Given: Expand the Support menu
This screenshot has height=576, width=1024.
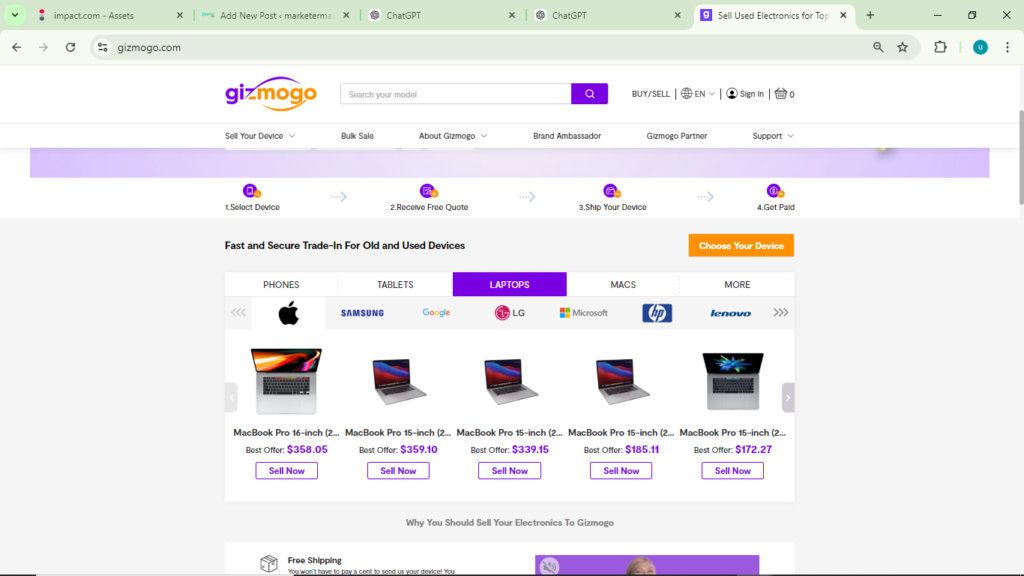Looking at the screenshot, I should pyautogui.click(x=773, y=136).
